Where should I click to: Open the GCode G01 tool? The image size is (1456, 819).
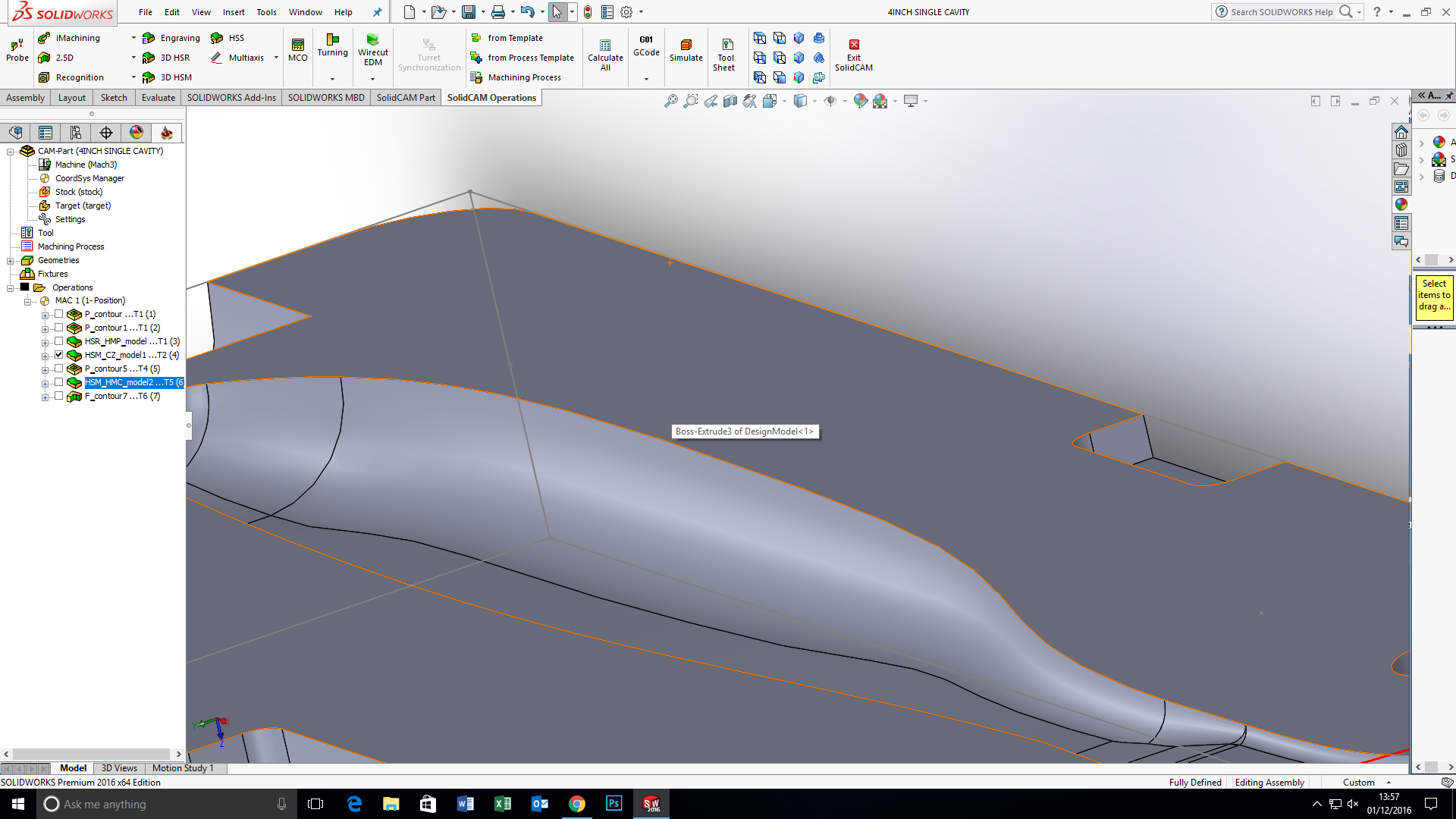tap(646, 45)
